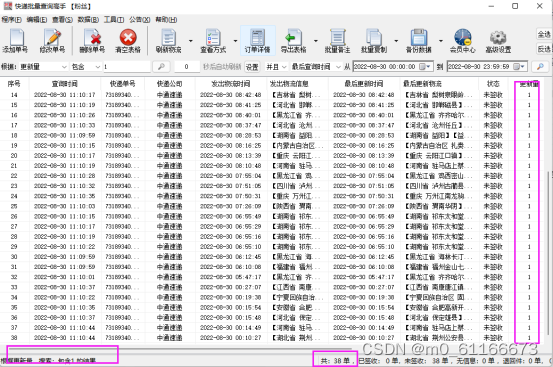
Task: Open the 编辑(E) menu
Action: coord(37,20)
